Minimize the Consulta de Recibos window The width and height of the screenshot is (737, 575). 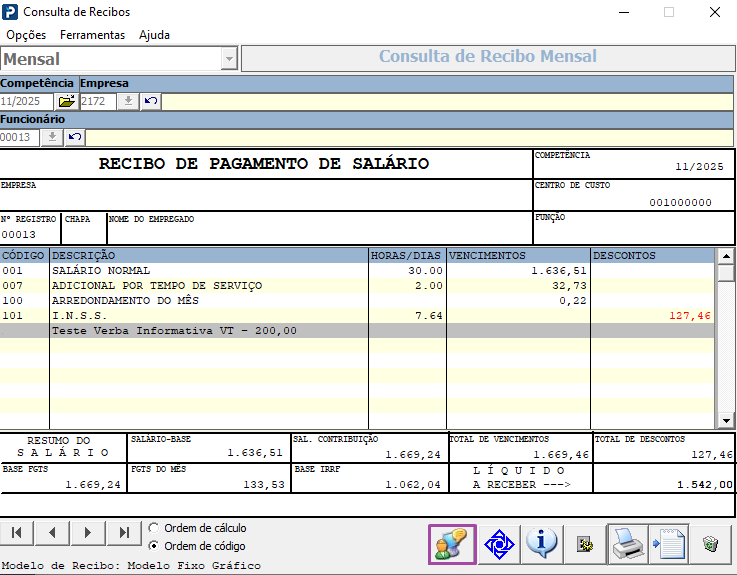point(624,12)
